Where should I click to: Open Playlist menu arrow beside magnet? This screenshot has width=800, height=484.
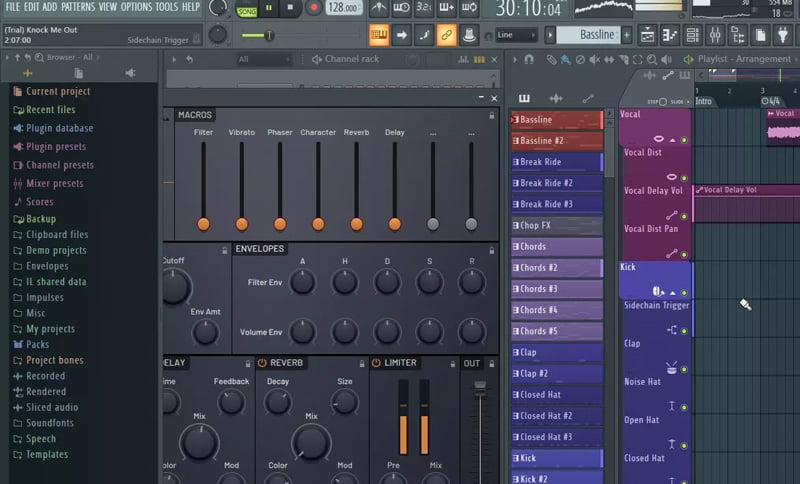(x=514, y=59)
